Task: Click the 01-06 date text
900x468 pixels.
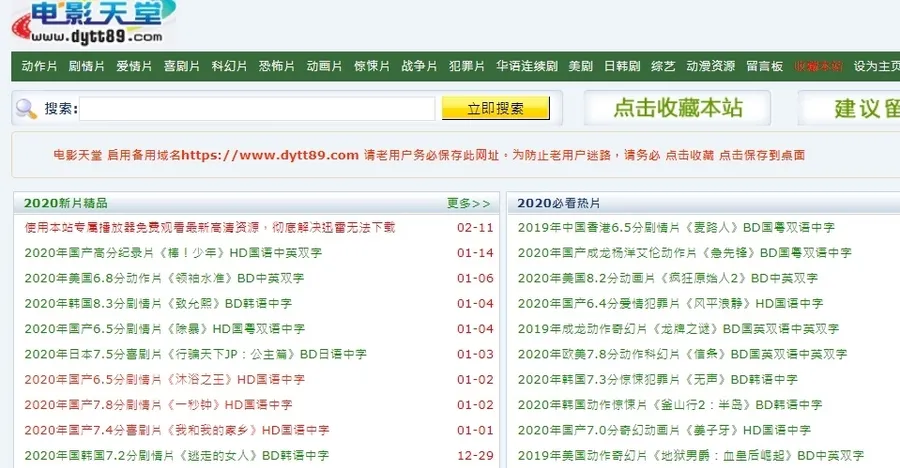Action: [x=475, y=278]
